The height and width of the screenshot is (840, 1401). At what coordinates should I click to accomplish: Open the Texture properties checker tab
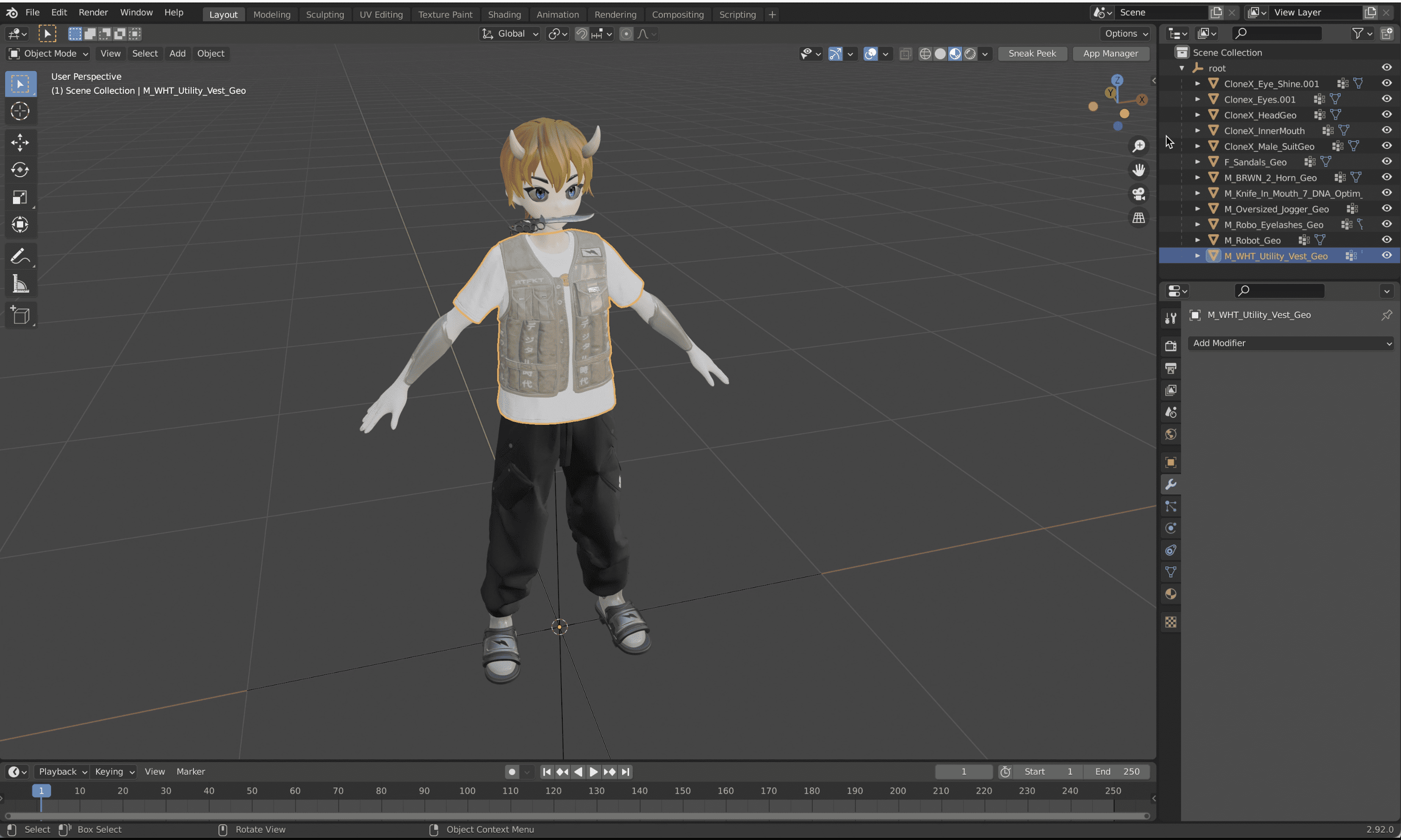[x=1170, y=622]
